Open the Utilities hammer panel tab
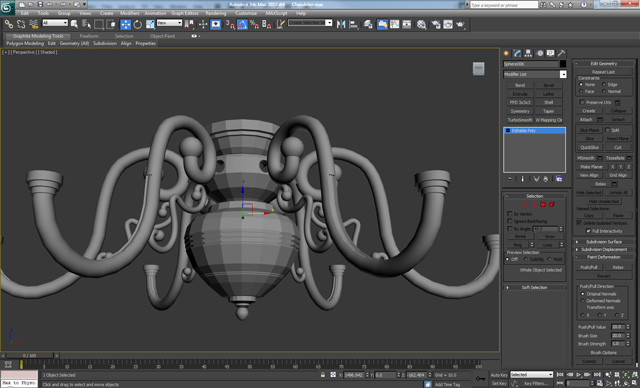This screenshot has width=640, height=388. tap(562, 53)
